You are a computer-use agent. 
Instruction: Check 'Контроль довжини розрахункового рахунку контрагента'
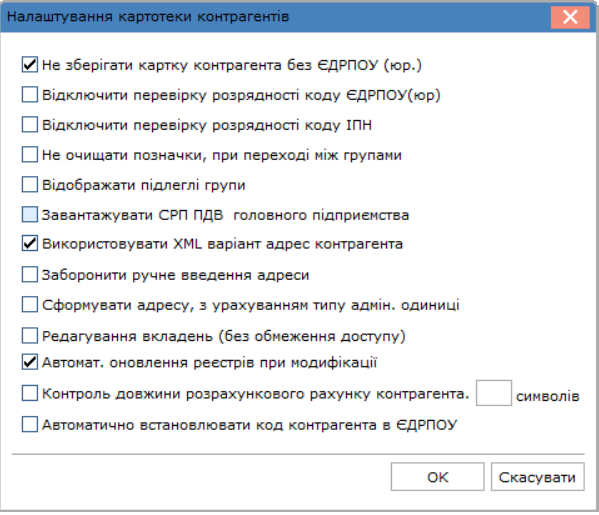(30, 393)
